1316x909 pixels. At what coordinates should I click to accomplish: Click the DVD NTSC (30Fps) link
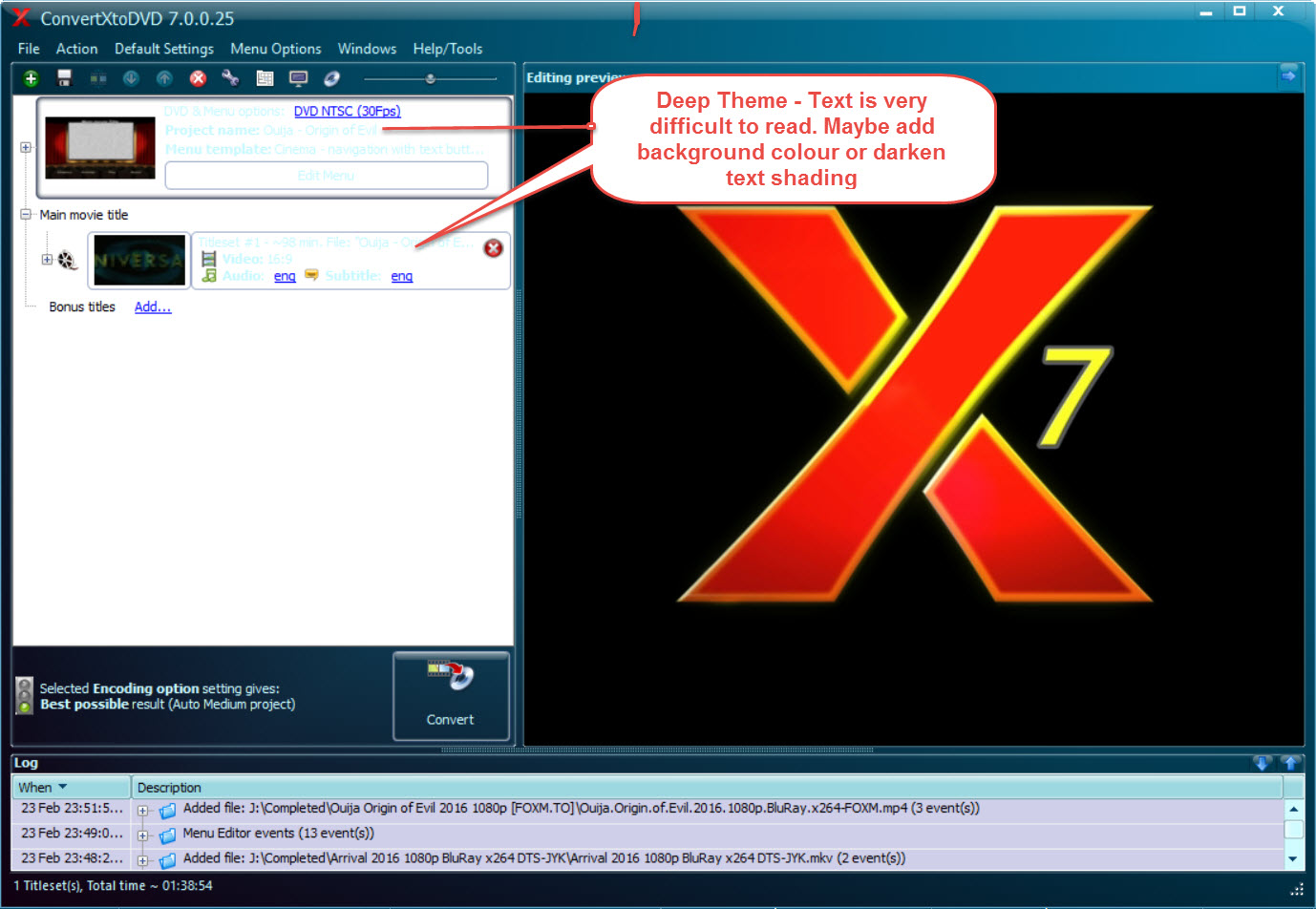348,112
